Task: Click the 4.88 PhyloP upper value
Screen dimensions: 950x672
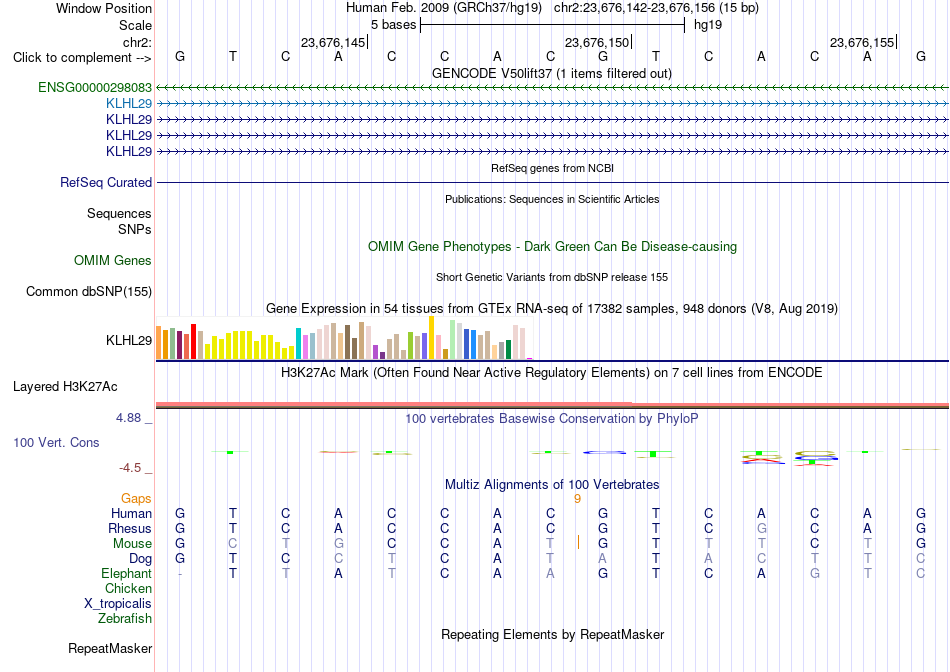Action: [x=128, y=418]
